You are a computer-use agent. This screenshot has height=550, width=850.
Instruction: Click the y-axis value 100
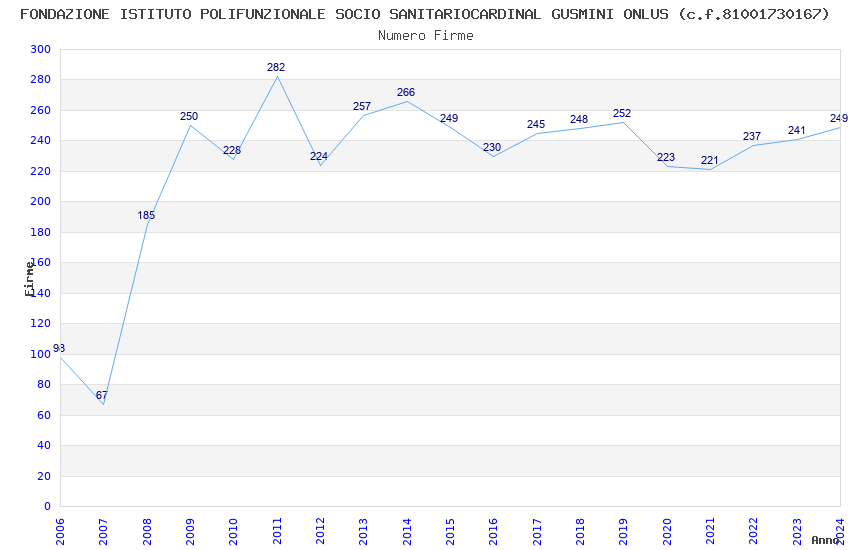(41, 354)
